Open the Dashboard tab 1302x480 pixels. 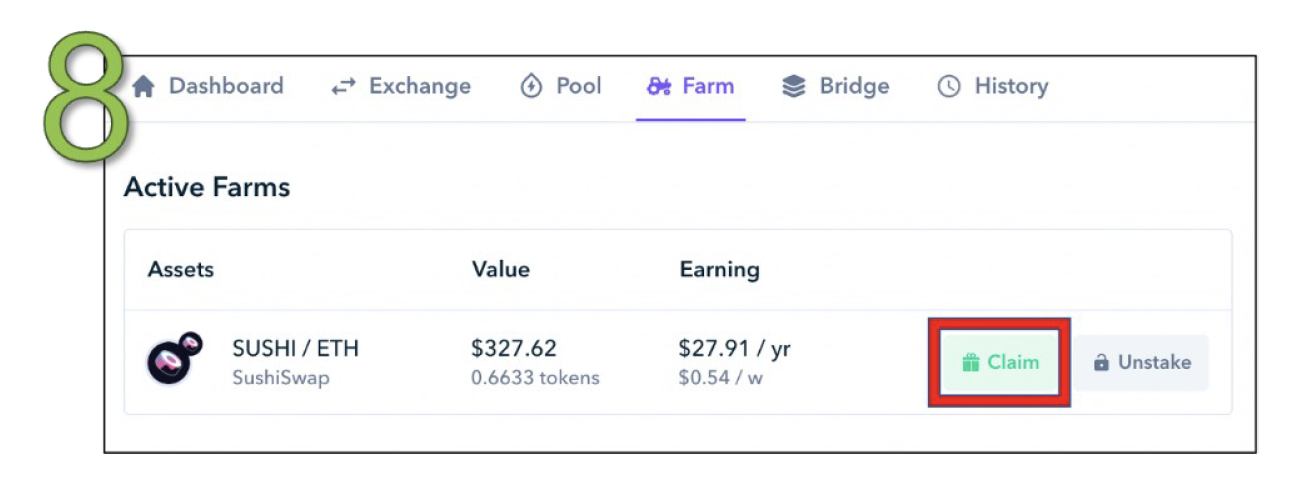click(225, 87)
